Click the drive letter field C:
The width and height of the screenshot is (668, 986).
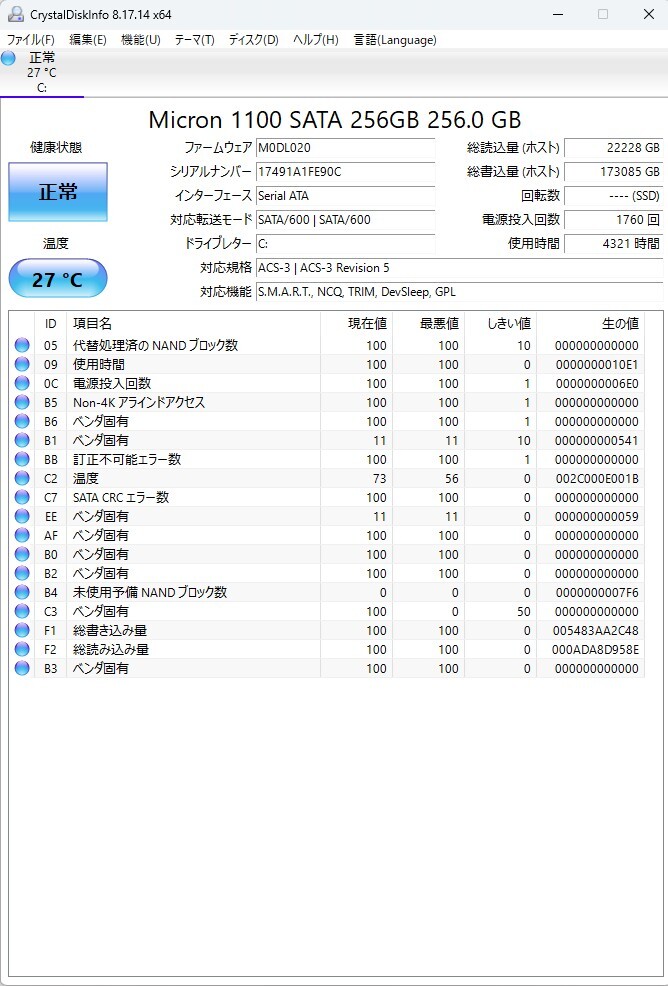pyautogui.click(x=345, y=243)
